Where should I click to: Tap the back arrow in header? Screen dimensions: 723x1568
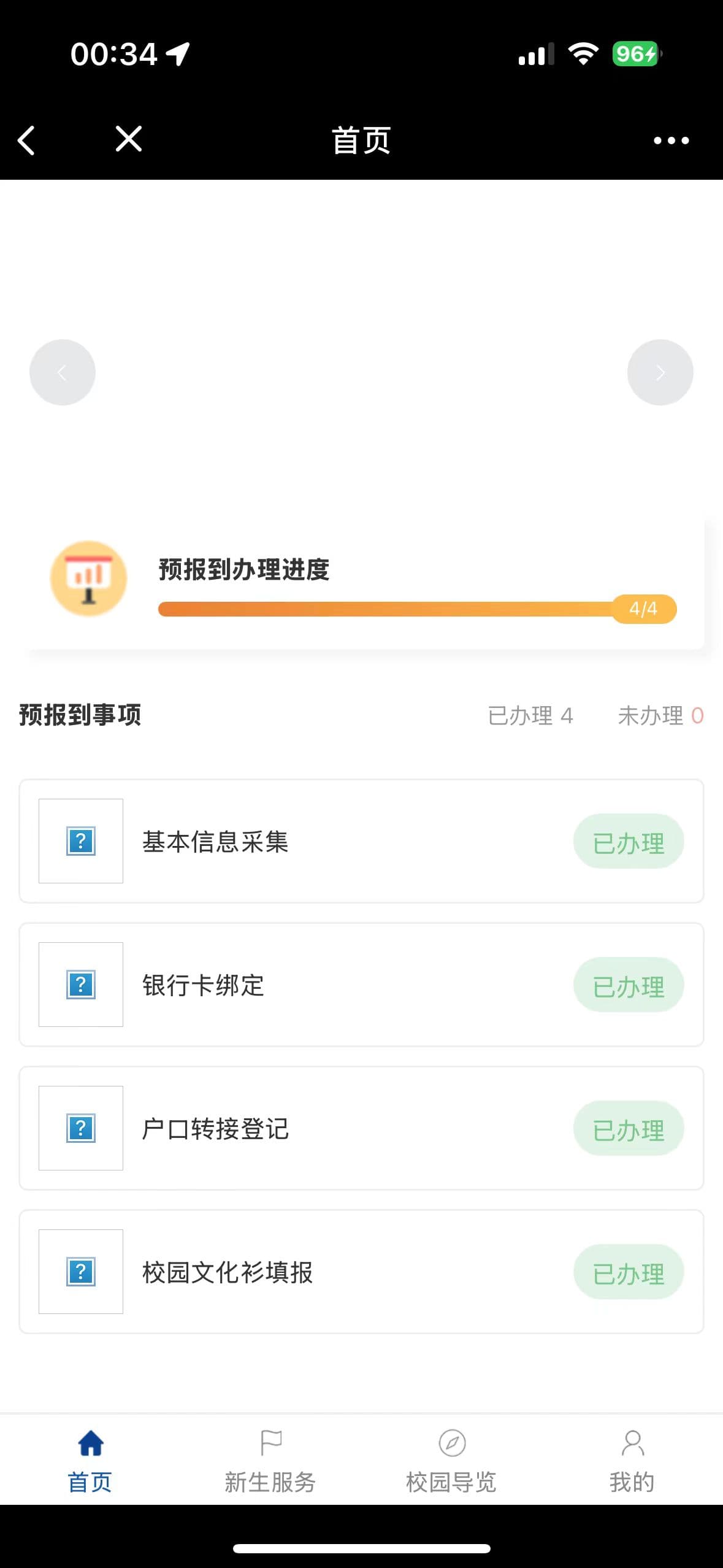click(x=26, y=140)
